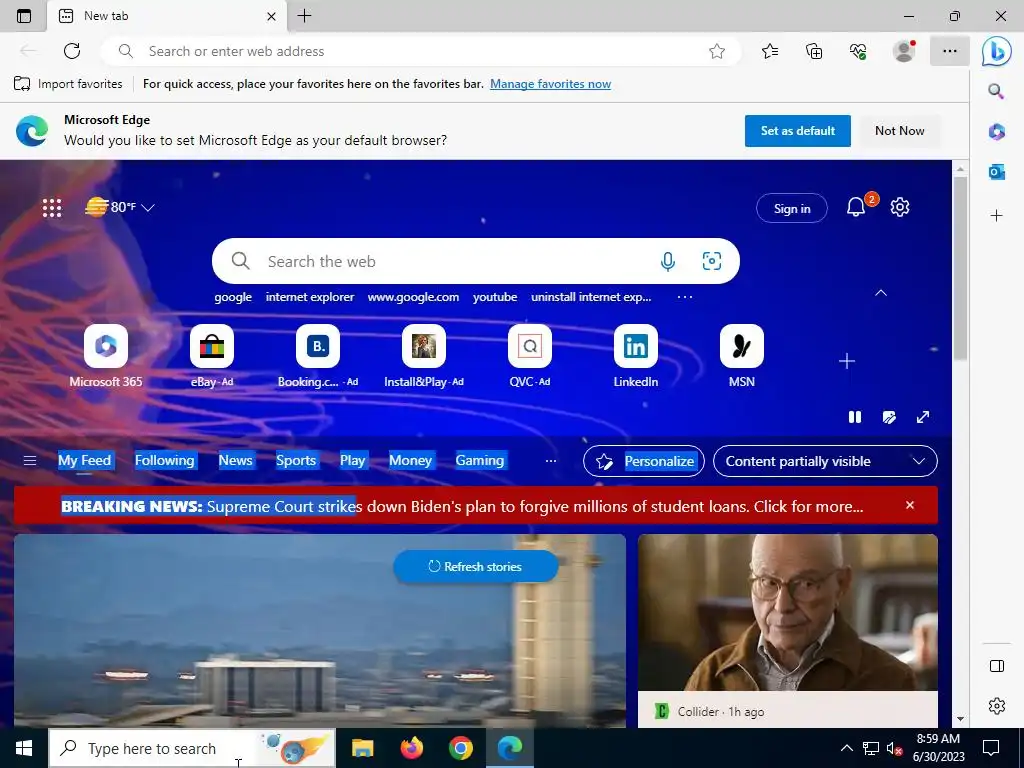Open a new tab plus button
The image size is (1024, 768).
pos(304,16)
